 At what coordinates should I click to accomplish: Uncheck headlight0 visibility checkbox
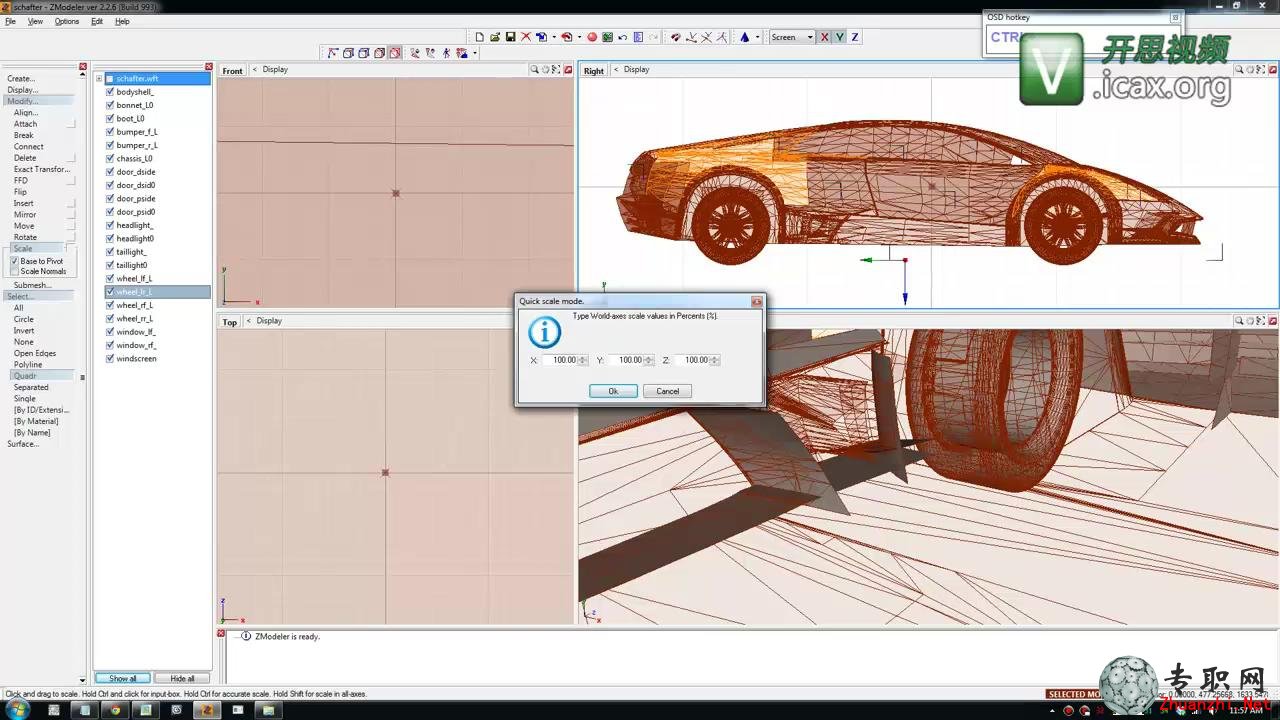(110, 238)
